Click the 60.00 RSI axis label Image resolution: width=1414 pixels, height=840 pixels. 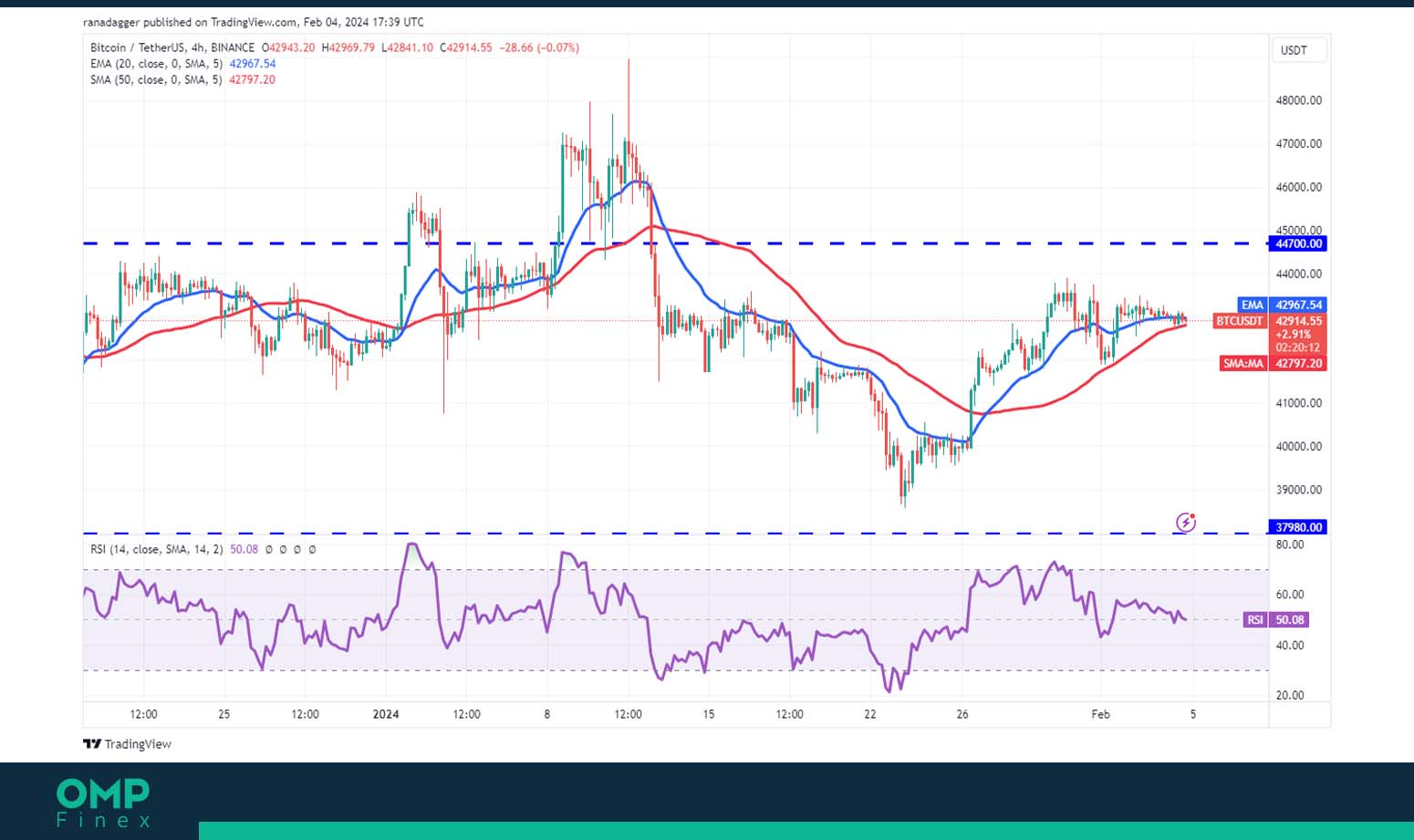click(x=1290, y=595)
